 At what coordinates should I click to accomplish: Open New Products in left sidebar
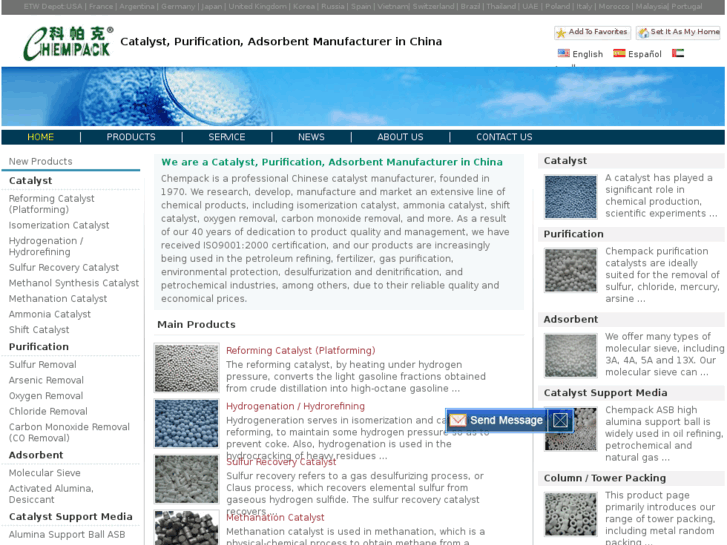[40, 161]
